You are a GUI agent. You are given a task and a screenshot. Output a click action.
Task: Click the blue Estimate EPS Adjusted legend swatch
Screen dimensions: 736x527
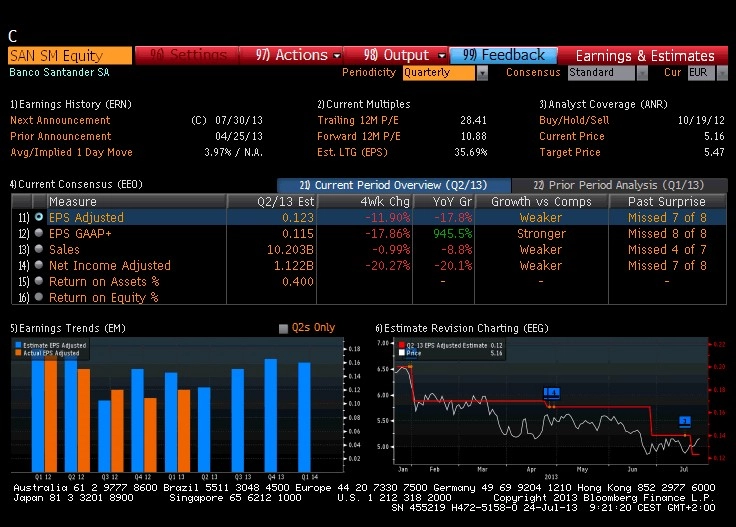click(18, 345)
